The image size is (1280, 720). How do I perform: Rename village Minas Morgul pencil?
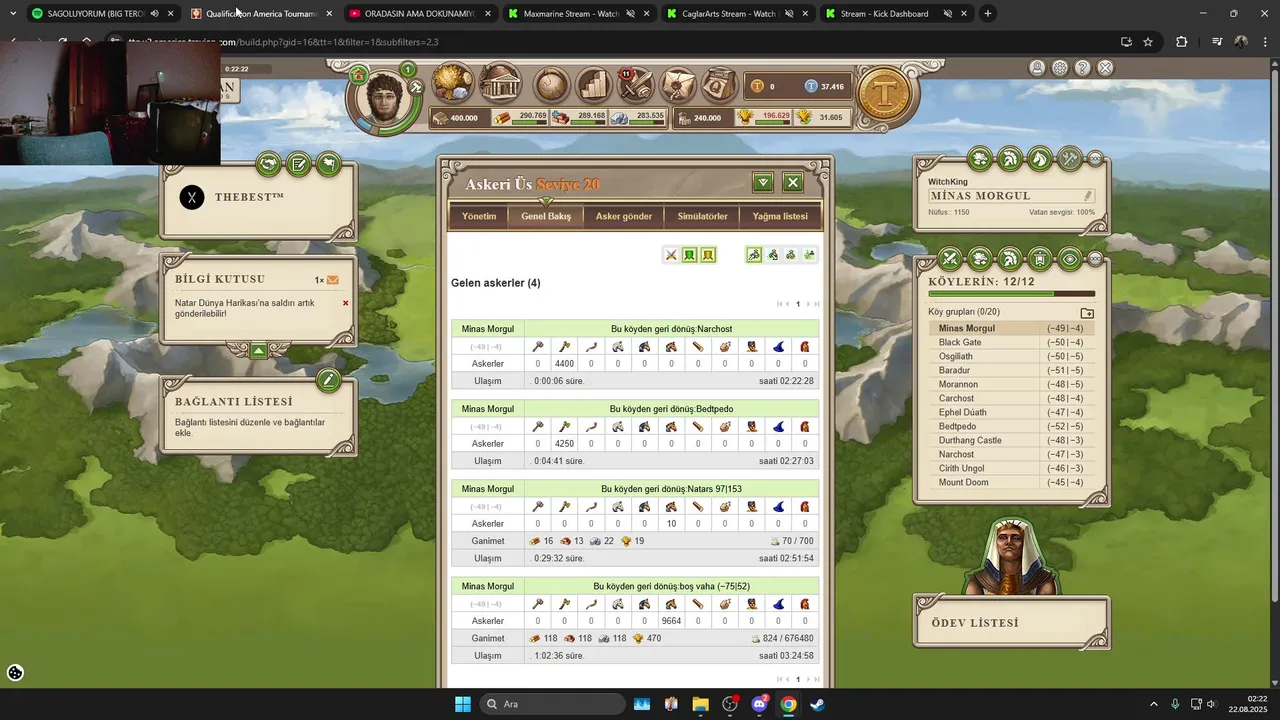(1088, 196)
